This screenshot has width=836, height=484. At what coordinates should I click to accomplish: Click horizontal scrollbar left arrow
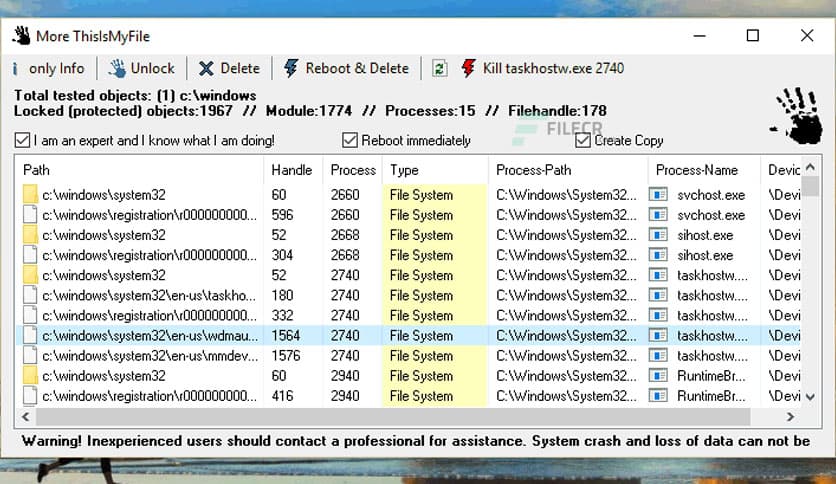[x=26, y=417]
